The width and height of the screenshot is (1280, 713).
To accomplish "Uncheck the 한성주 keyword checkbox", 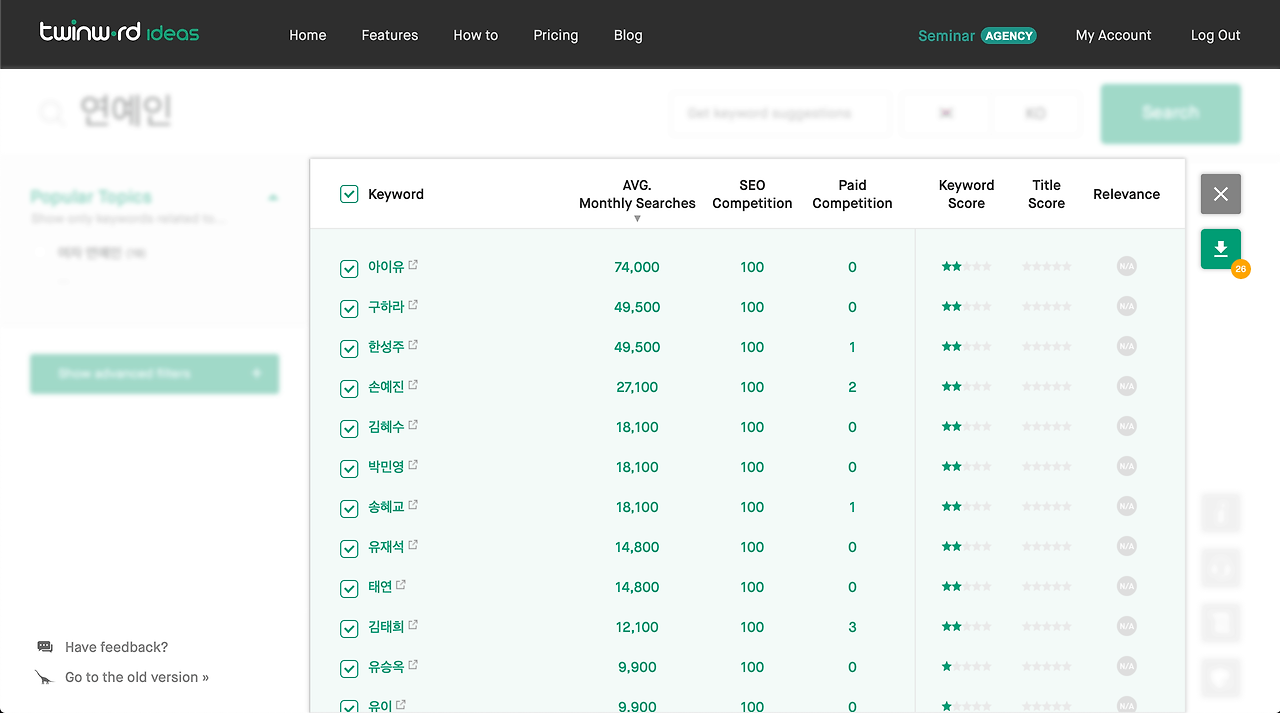I will click(349, 348).
